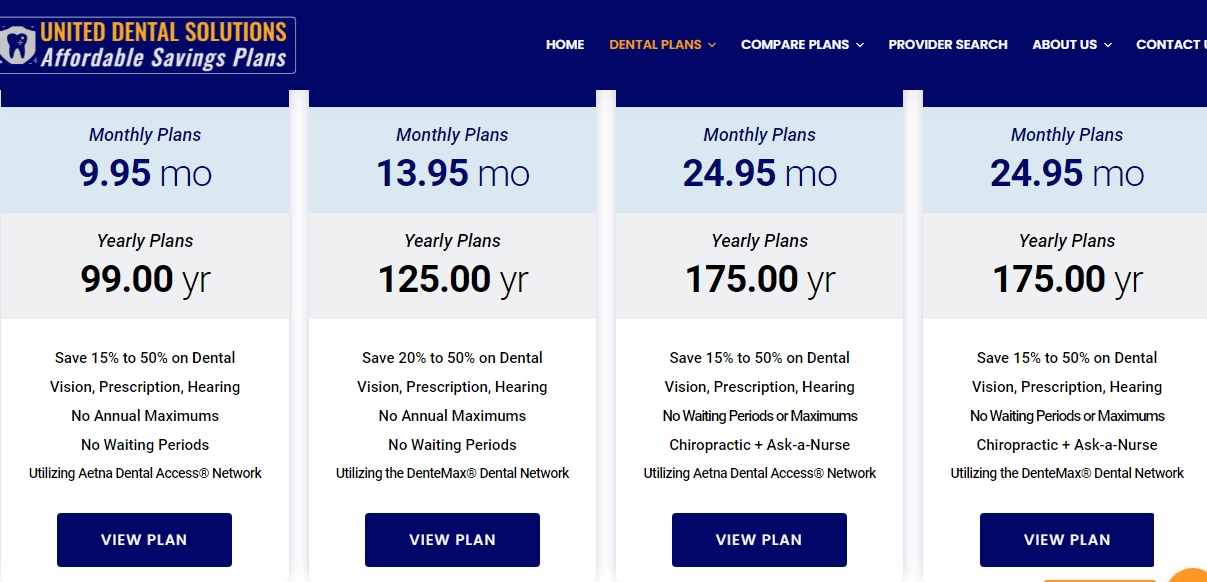Expand the ABOUT US dropdown menu
Viewport: 1207px width, 582px height.
(x=1072, y=45)
